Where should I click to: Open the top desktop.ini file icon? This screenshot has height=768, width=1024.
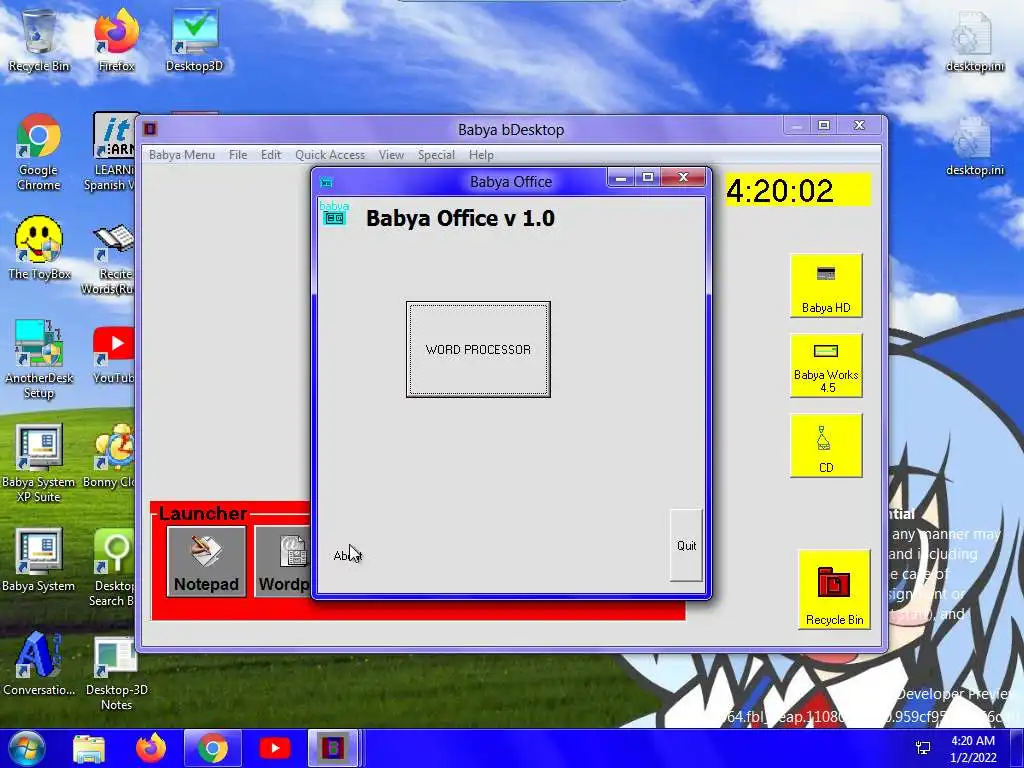974,42
